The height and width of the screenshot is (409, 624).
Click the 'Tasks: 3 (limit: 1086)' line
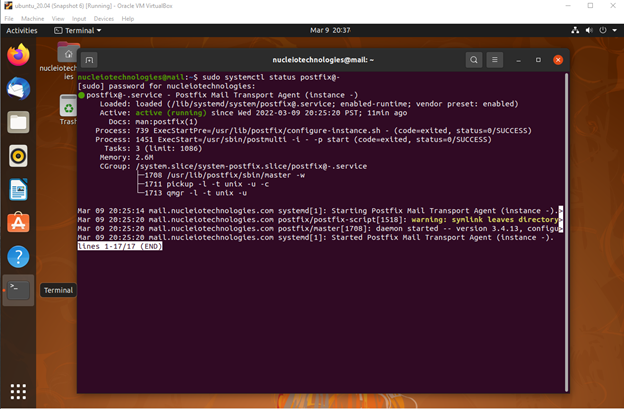153,148
